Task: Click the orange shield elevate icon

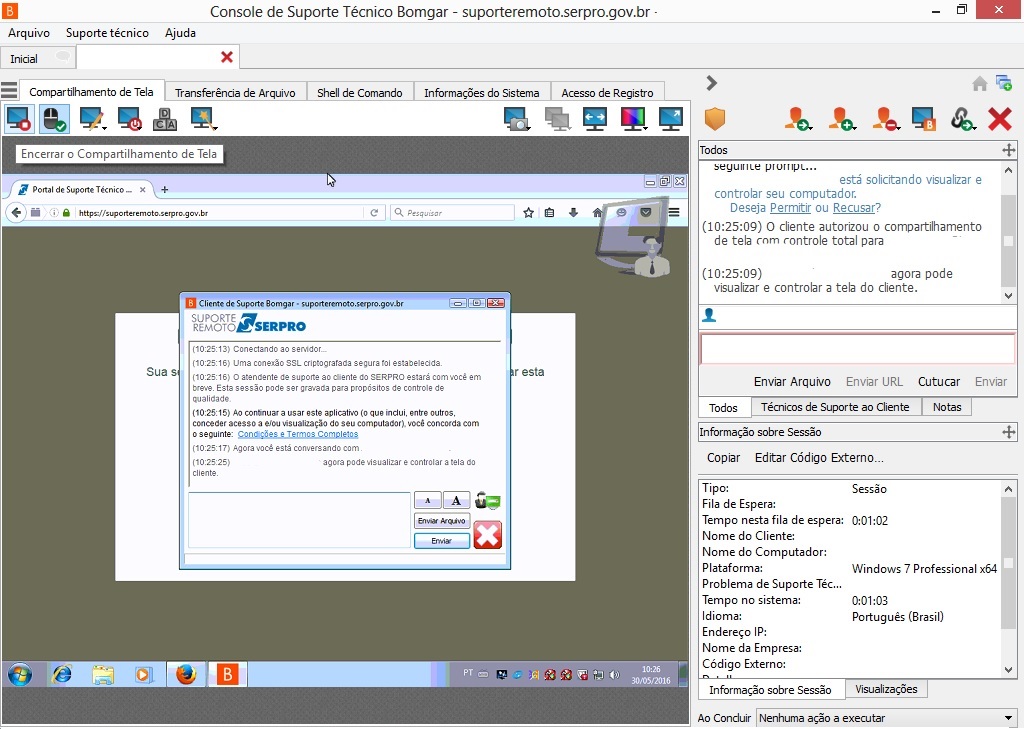Action: coord(715,119)
